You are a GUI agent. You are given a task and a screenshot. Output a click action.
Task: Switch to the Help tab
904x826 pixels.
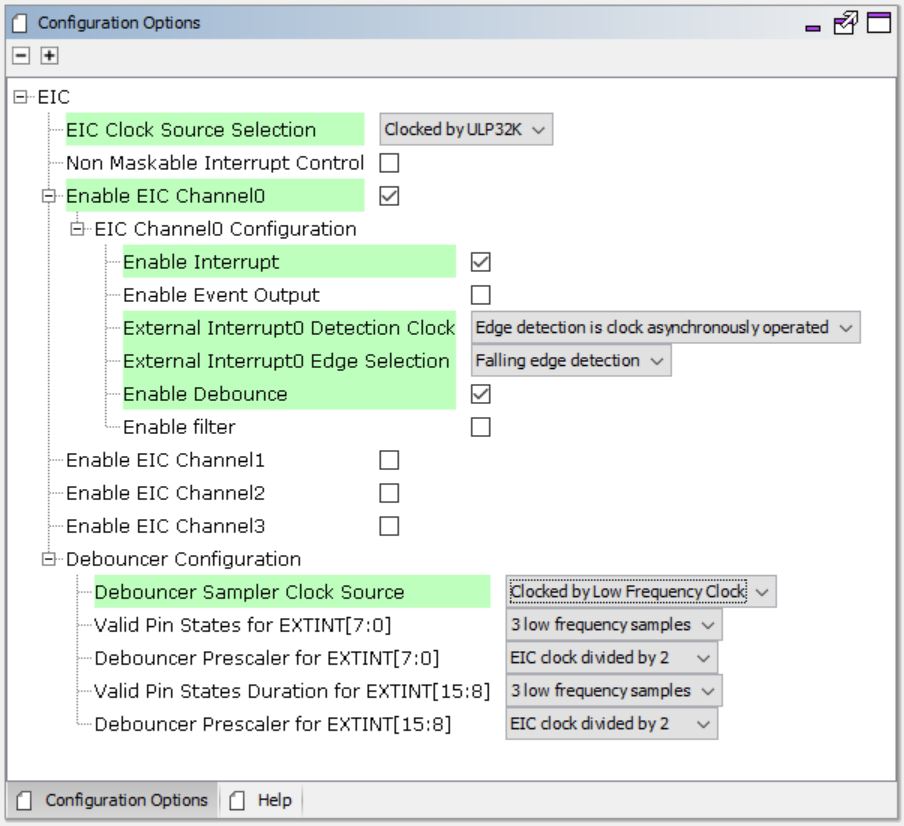[x=263, y=800]
